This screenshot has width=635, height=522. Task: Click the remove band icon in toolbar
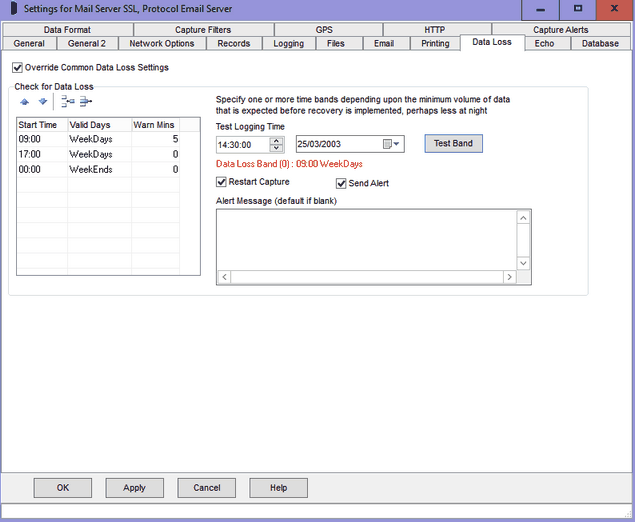point(86,101)
